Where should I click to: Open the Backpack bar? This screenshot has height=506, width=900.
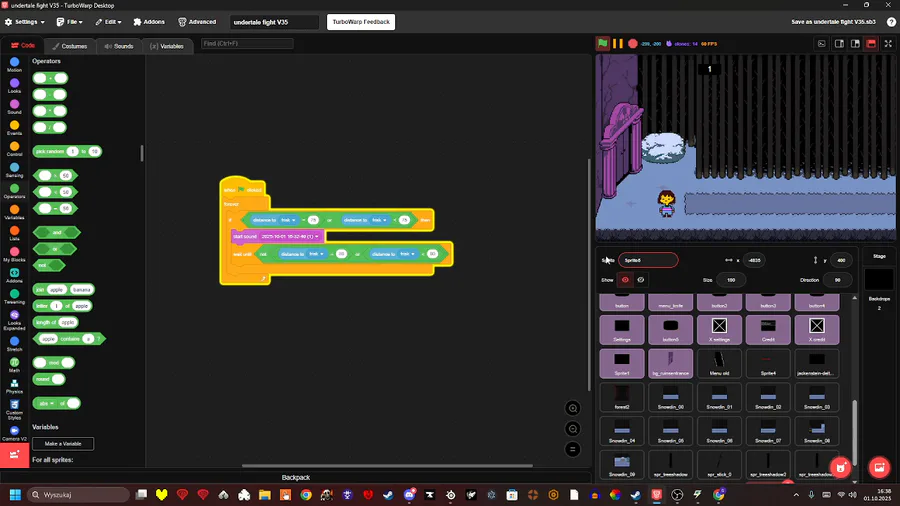coord(296,477)
